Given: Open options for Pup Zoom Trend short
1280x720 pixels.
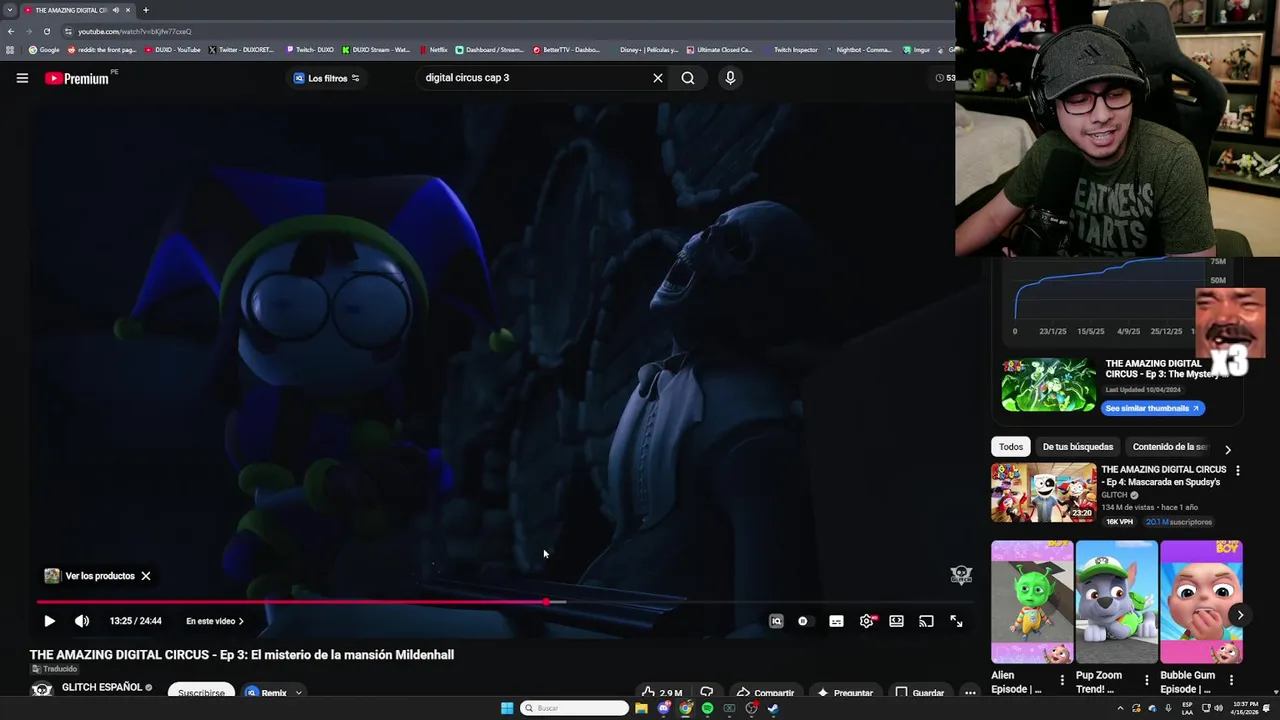Looking at the screenshot, I should click(x=1146, y=680).
